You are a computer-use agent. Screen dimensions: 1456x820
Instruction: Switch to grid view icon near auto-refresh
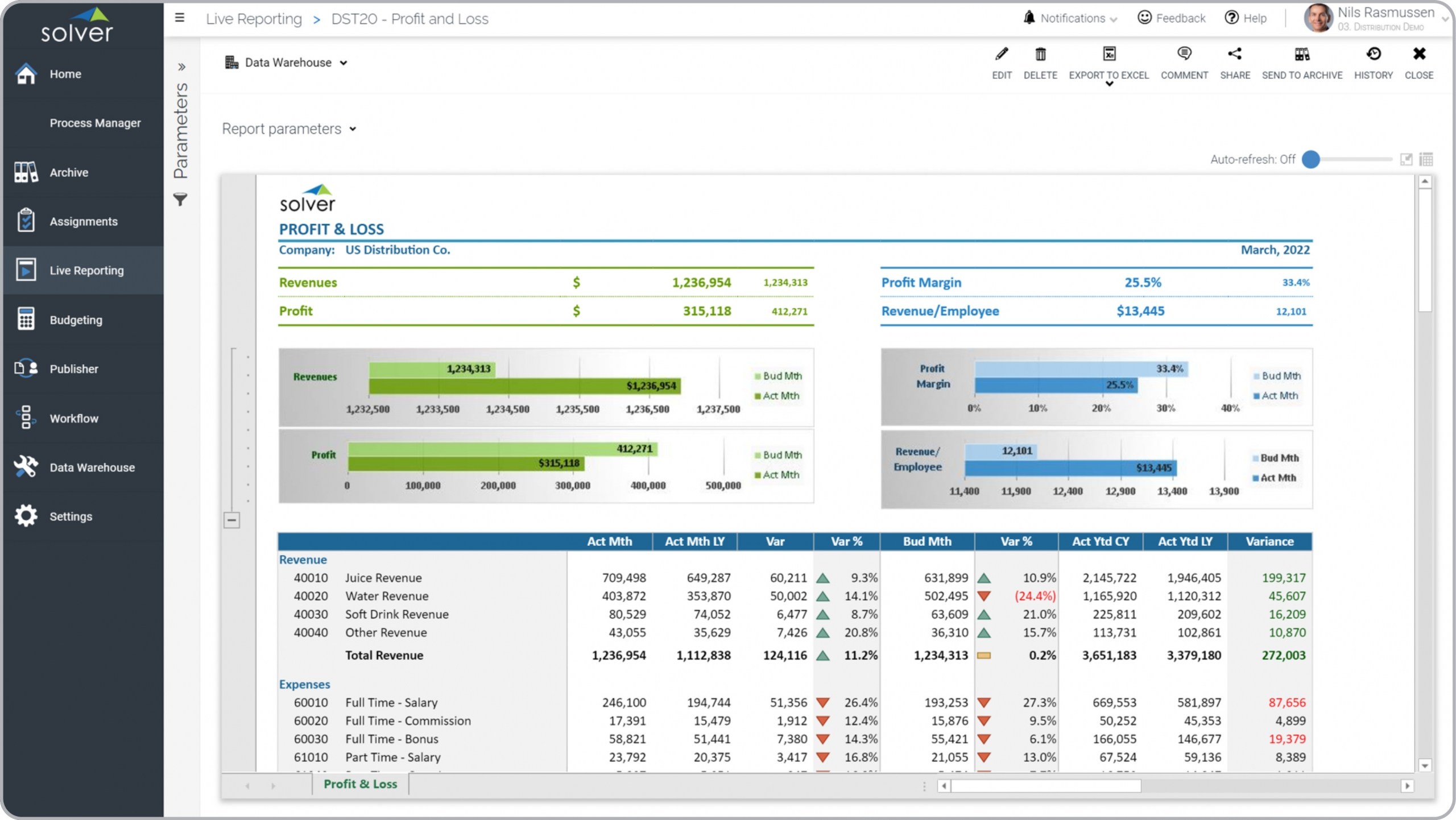point(1426,160)
